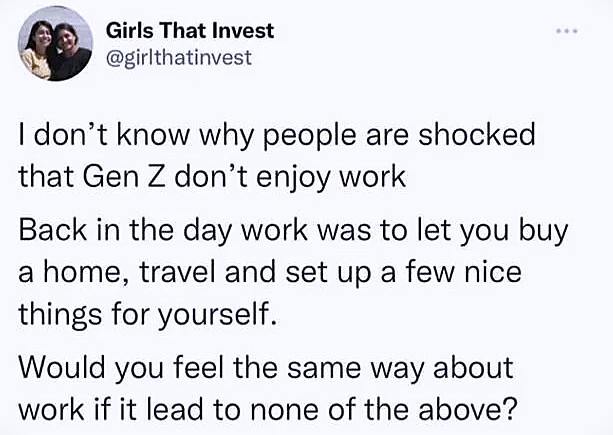Click the Girls That Invest profile picture

[55, 45]
